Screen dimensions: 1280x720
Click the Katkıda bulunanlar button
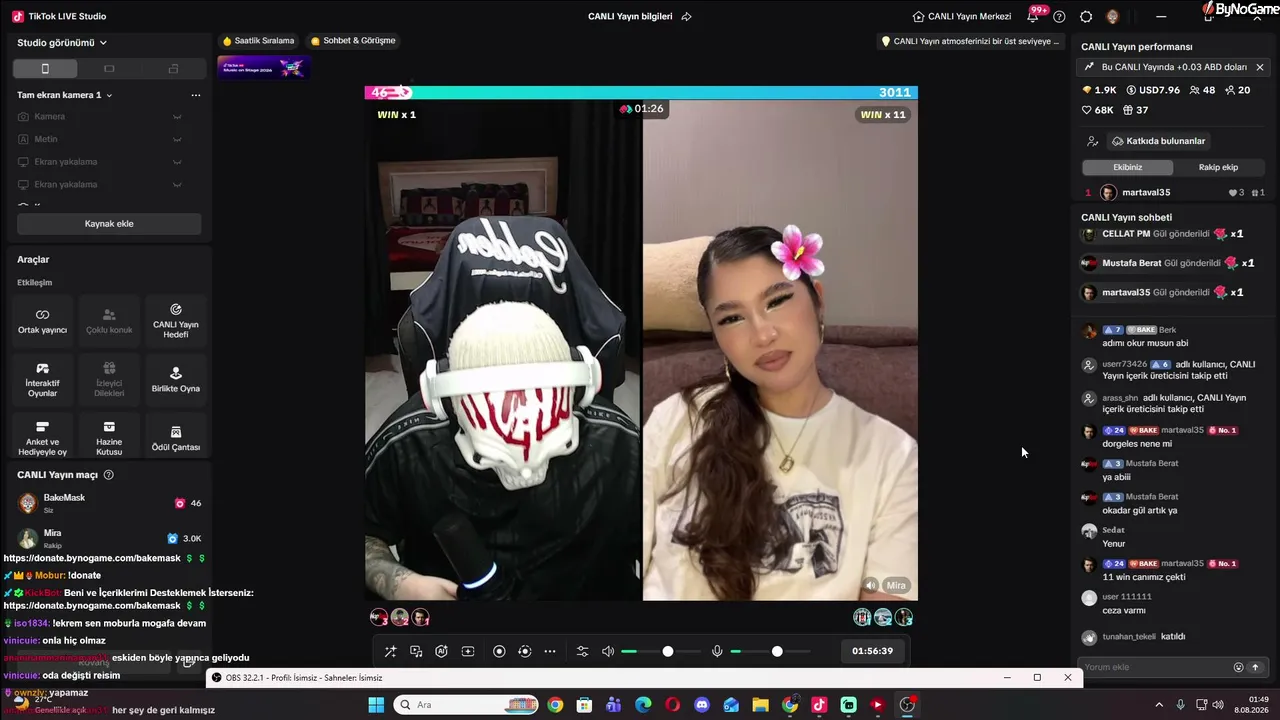click(1158, 141)
